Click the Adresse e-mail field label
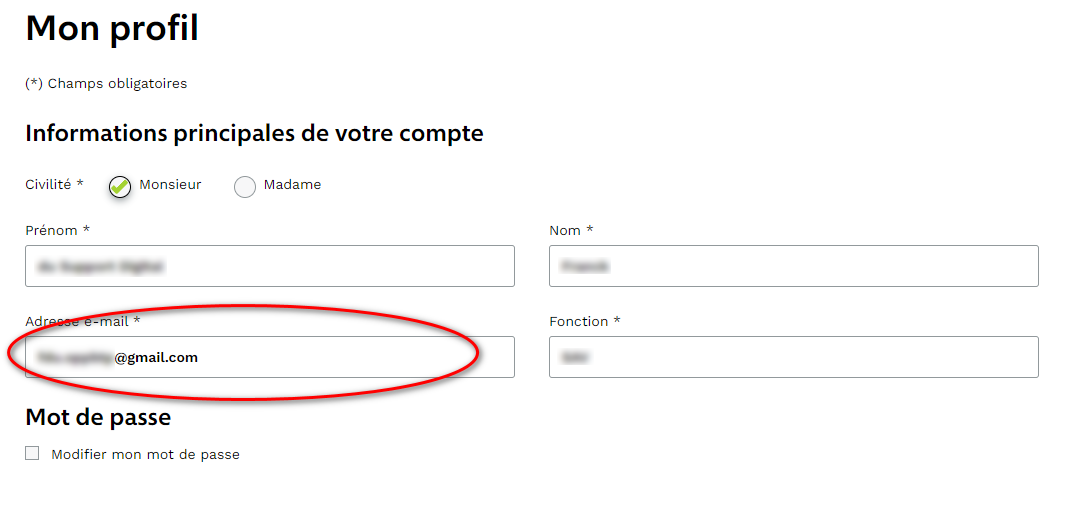 [82, 321]
